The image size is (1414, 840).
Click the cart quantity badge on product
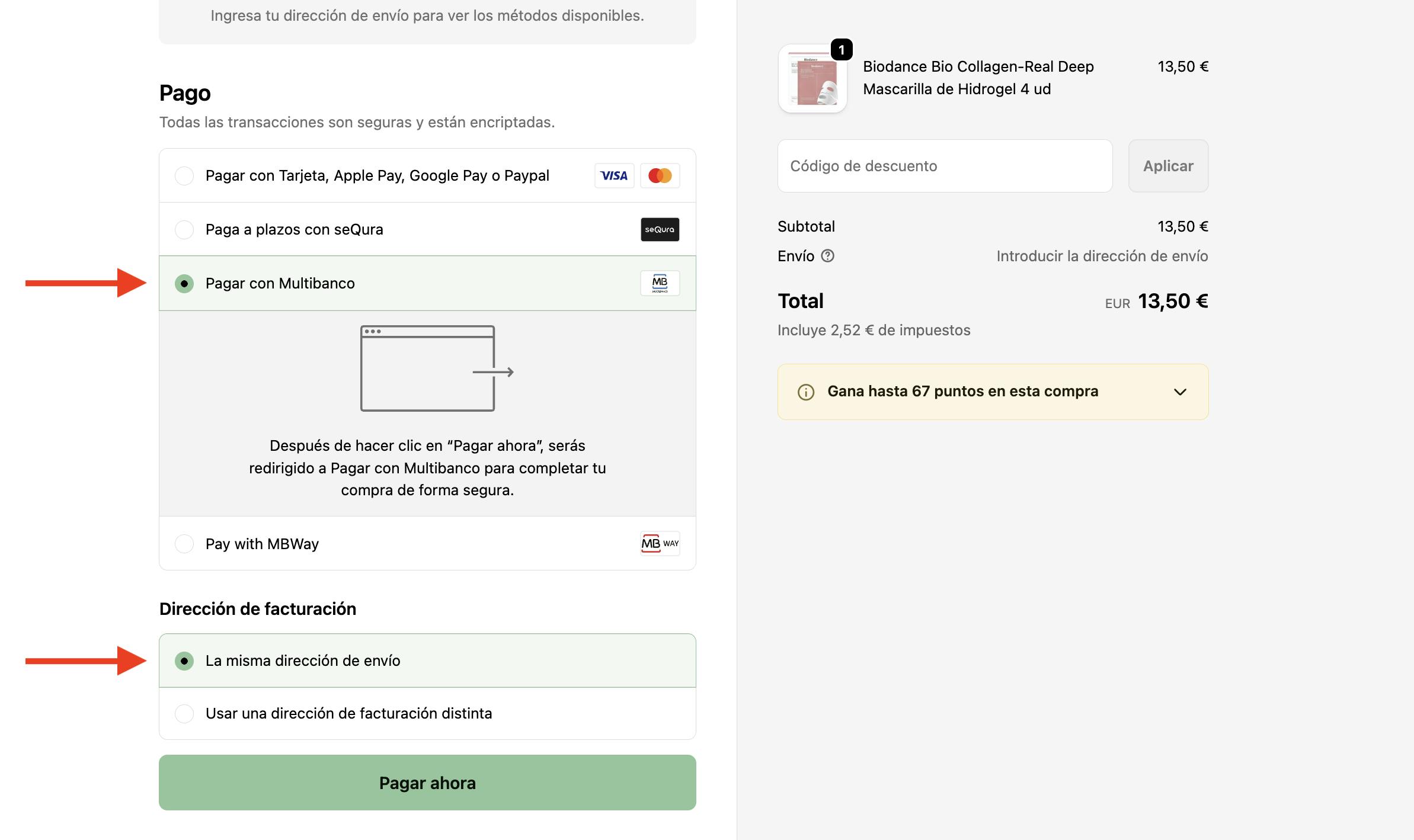point(842,50)
